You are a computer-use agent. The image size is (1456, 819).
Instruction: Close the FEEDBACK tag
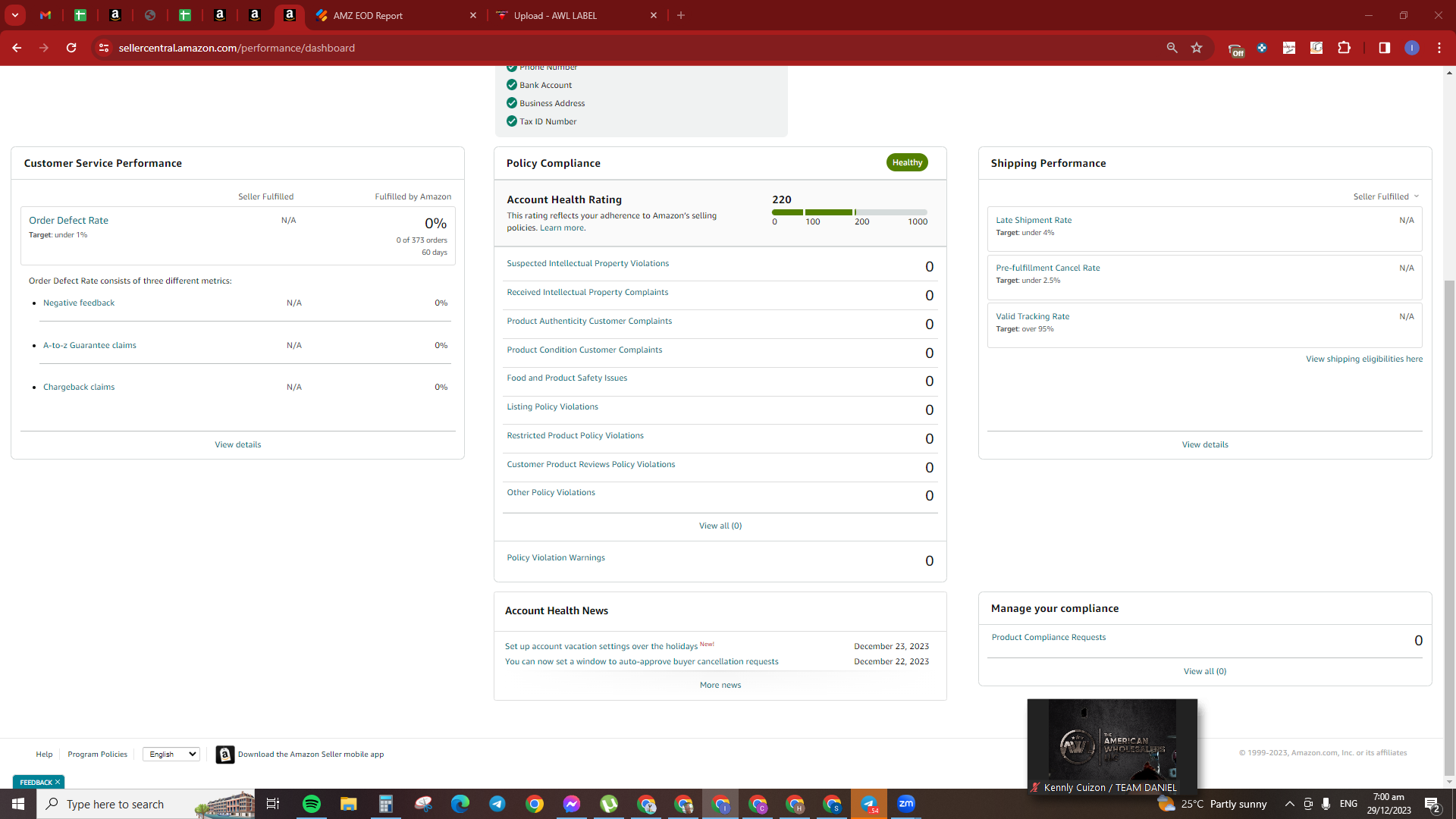57,782
